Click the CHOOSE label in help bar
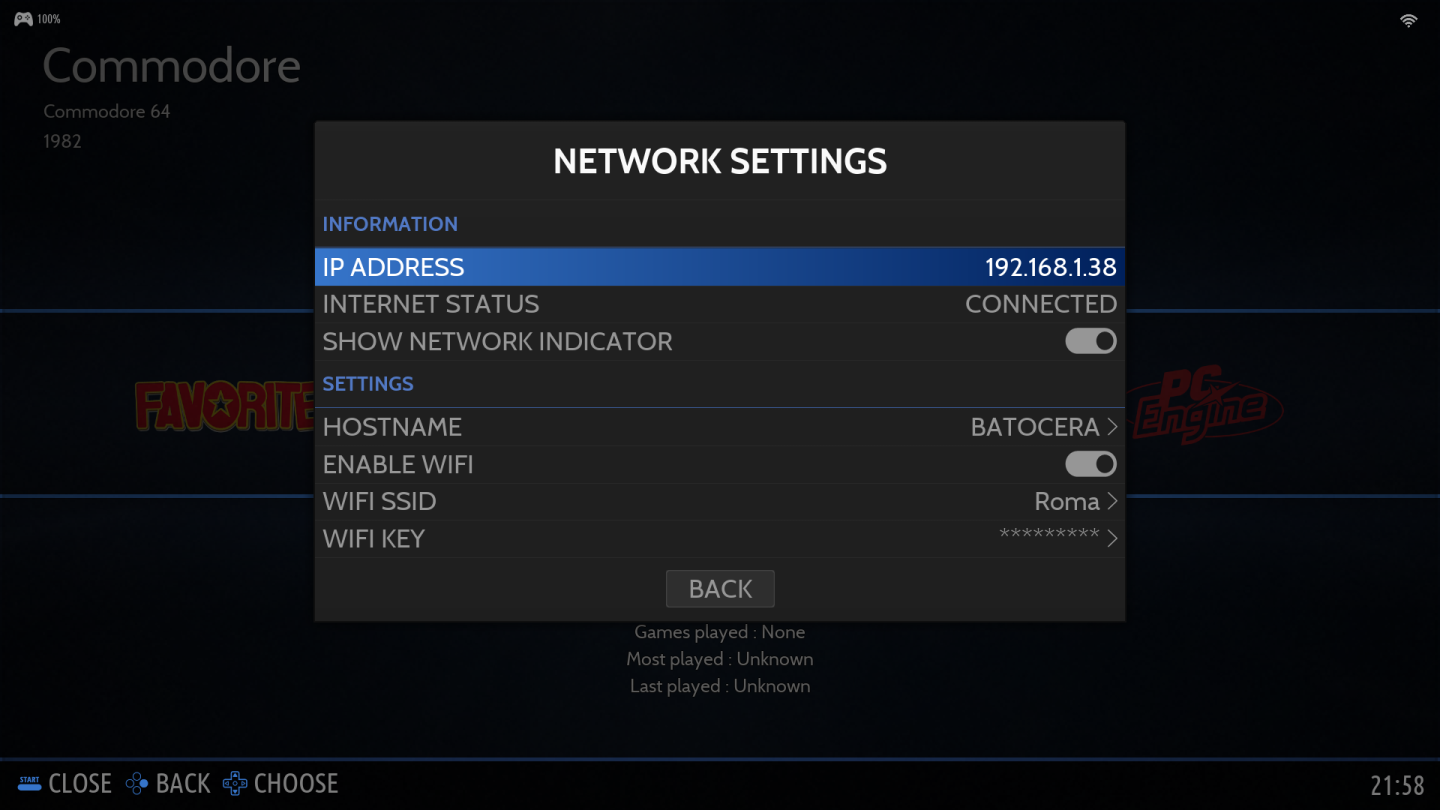Viewport: 1440px width, 810px height. [x=296, y=783]
